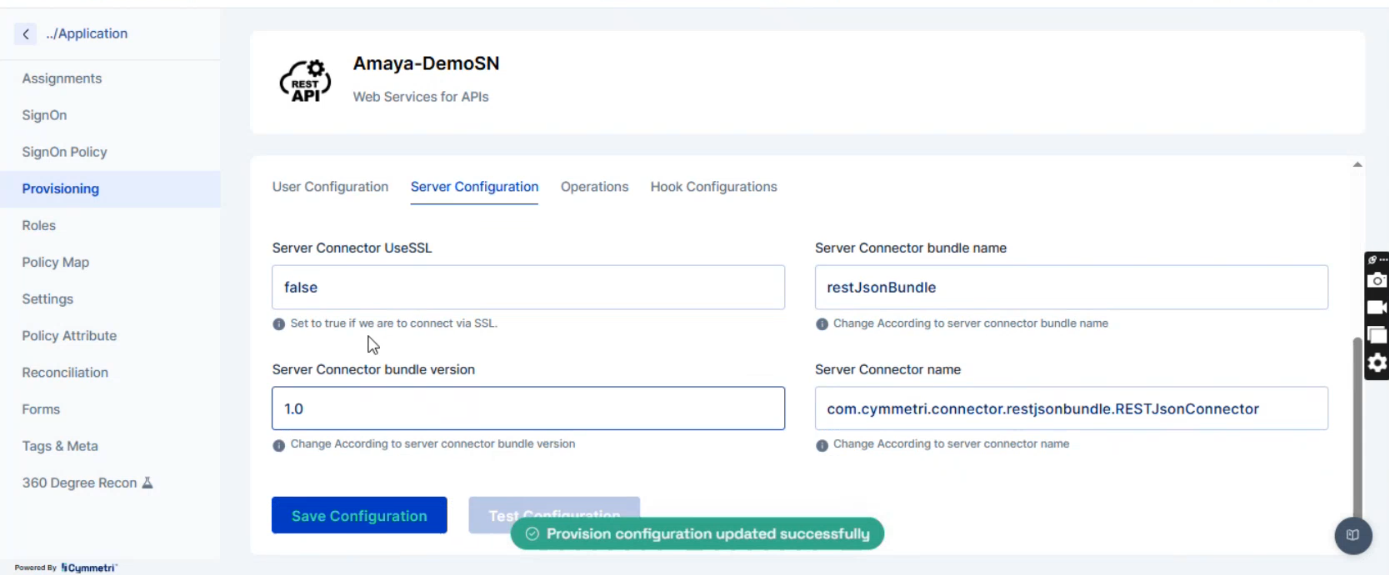Click the Cymmetri logo at the bottom left
This screenshot has width=1389, height=575.
88,568
